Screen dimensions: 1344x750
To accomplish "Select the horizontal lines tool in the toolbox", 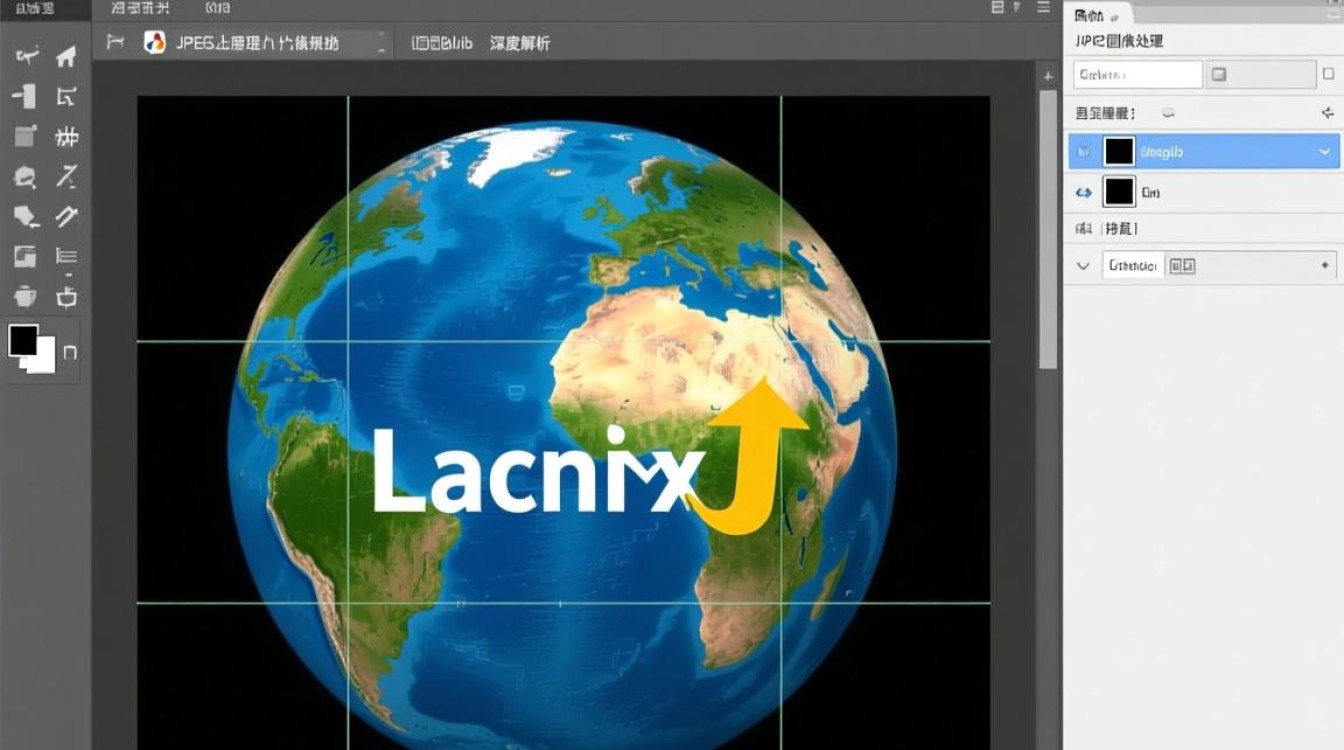I will pos(67,257).
